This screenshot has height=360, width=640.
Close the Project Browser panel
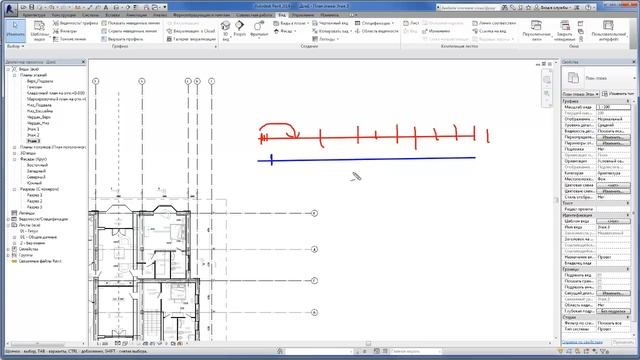[83, 62]
